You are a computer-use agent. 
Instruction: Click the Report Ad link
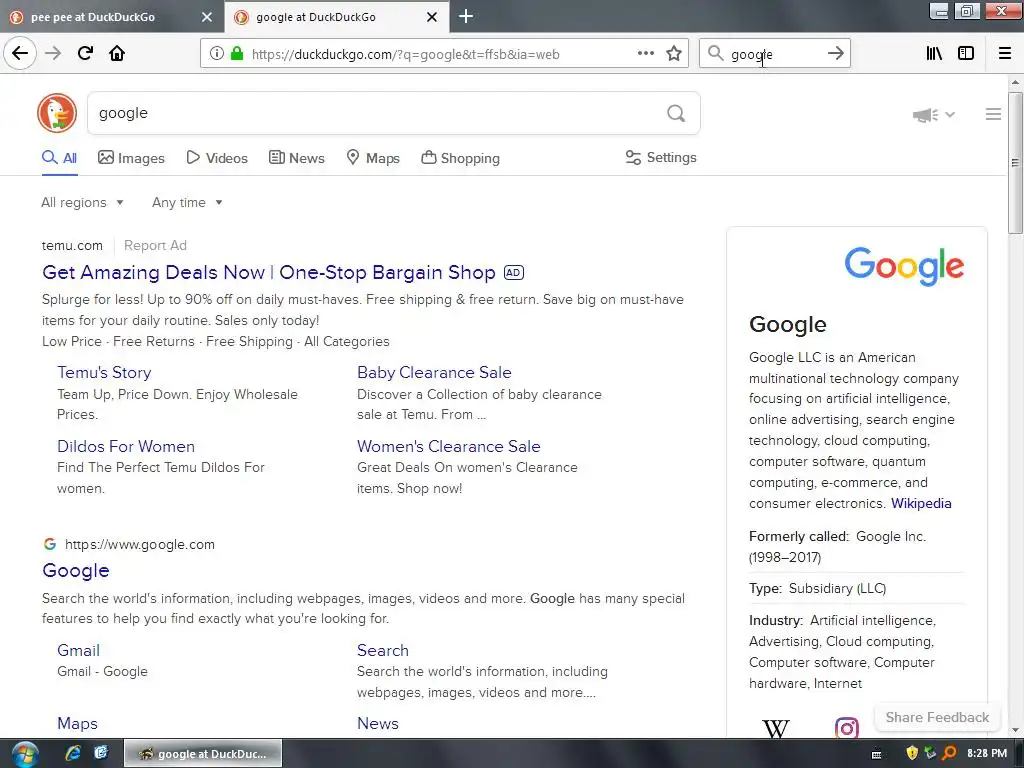[155, 246]
